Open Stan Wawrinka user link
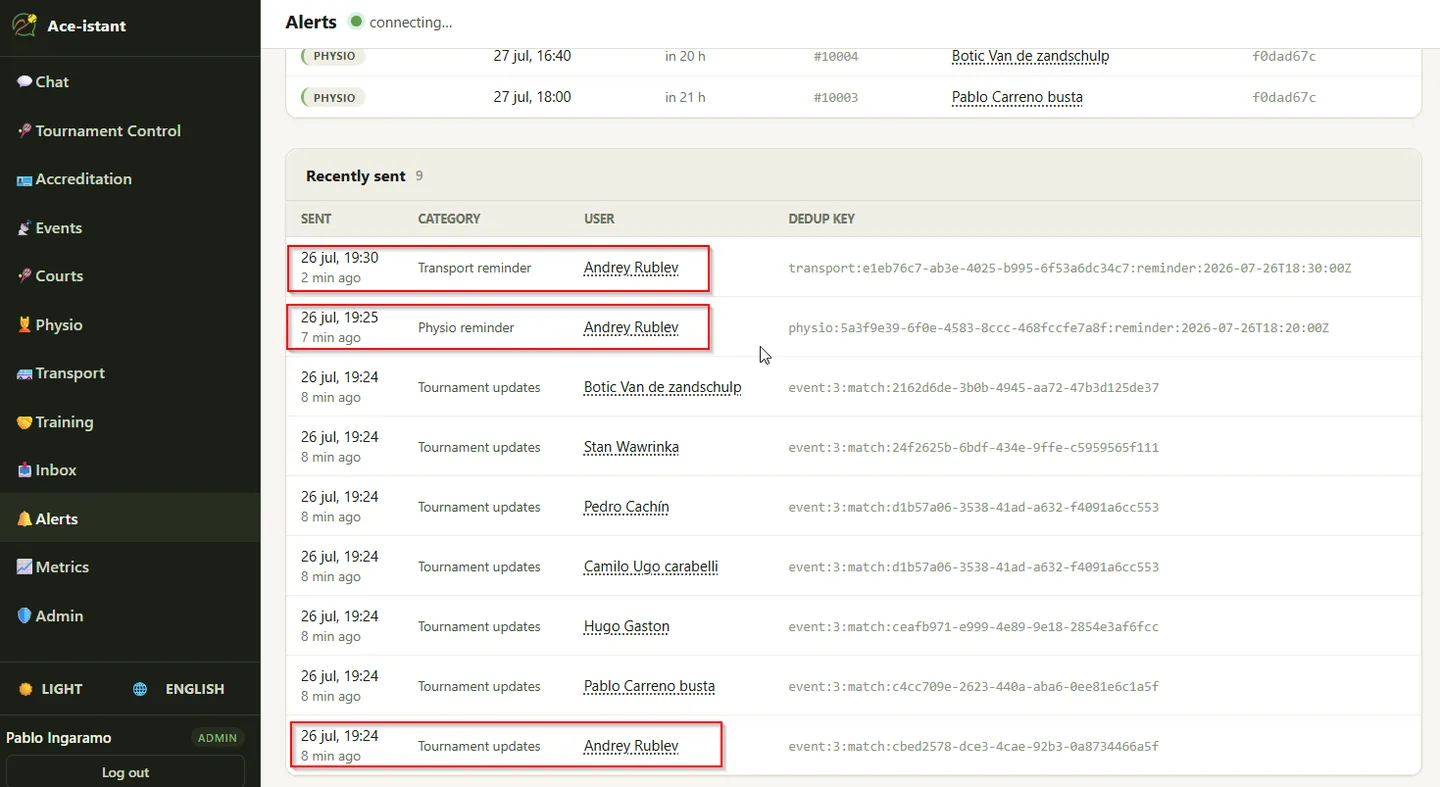The image size is (1440, 787). pos(631,447)
